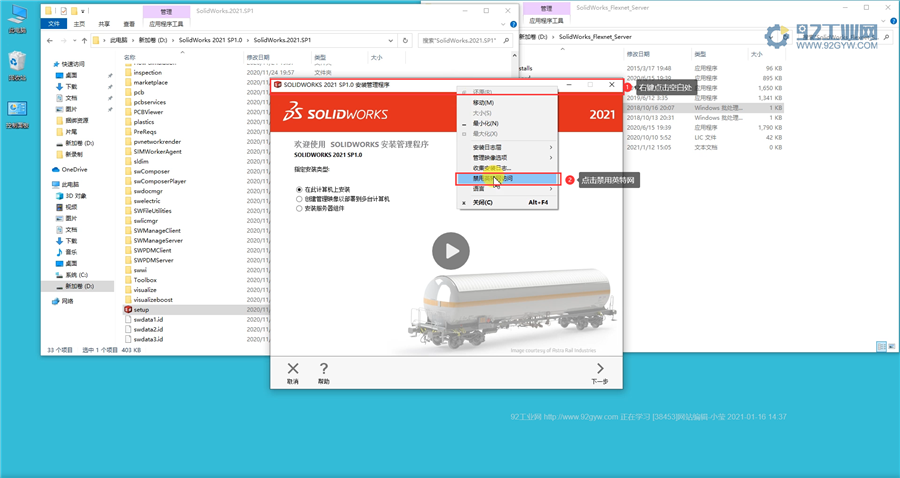
Task: Select the swComposerPlayer folder
Action: 160,181
